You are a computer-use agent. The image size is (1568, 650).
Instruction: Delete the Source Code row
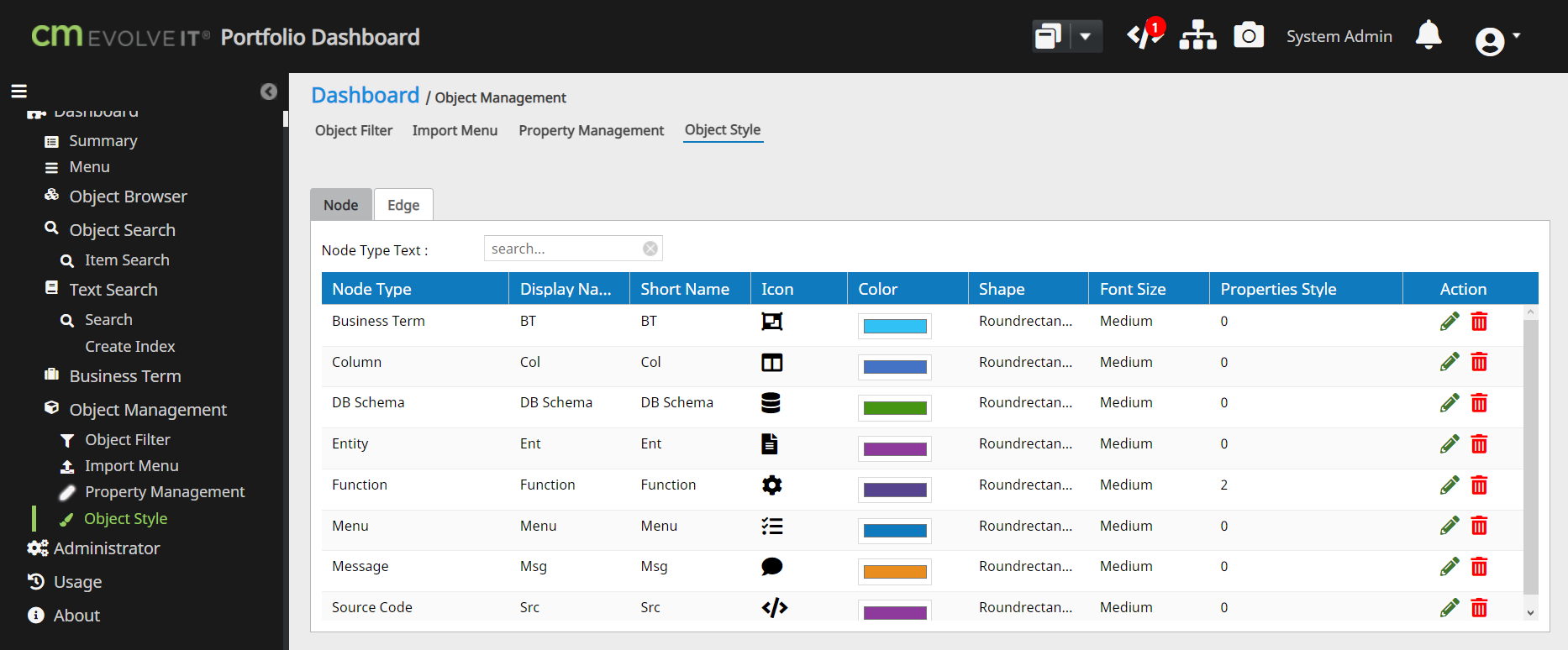coord(1479,607)
